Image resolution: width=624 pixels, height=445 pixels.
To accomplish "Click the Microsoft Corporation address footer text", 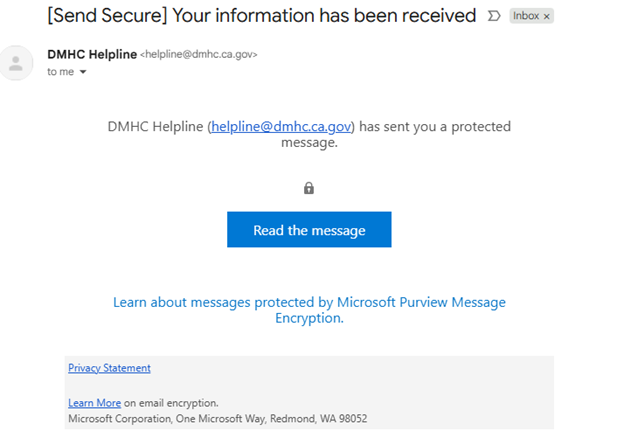I will click(x=217, y=418).
